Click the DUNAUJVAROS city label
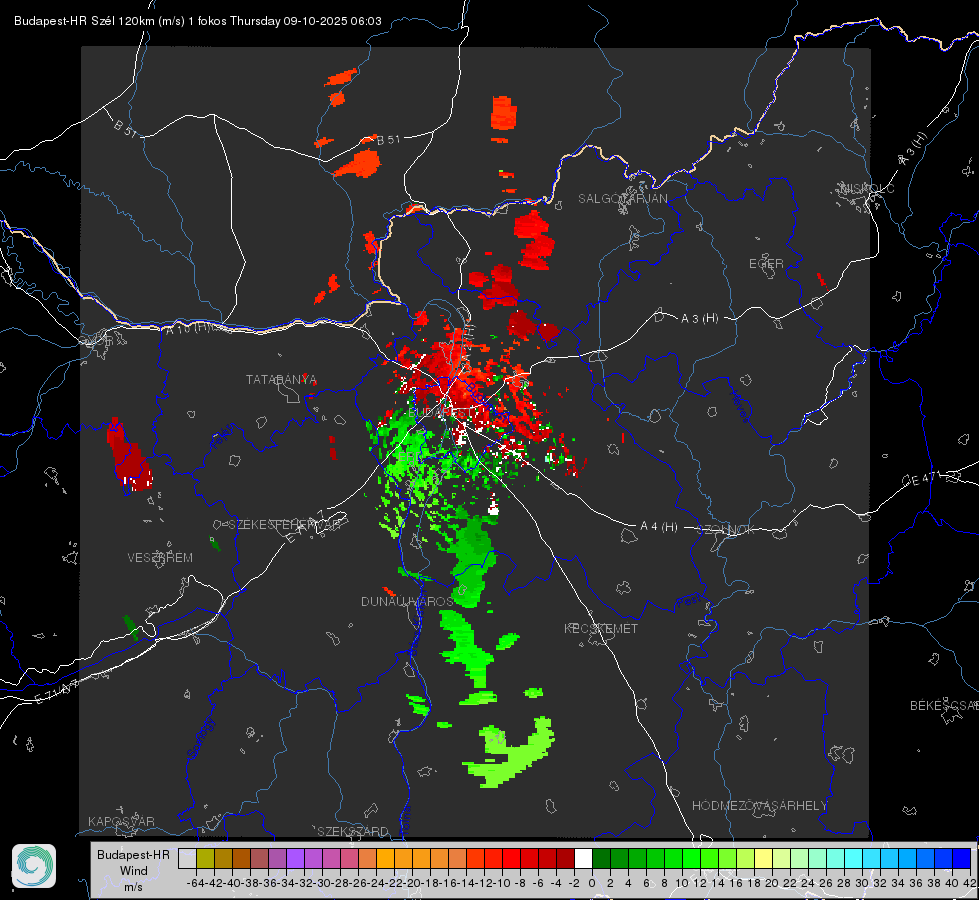The width and height of the screenshot is (979, 900). click(407, 601)
